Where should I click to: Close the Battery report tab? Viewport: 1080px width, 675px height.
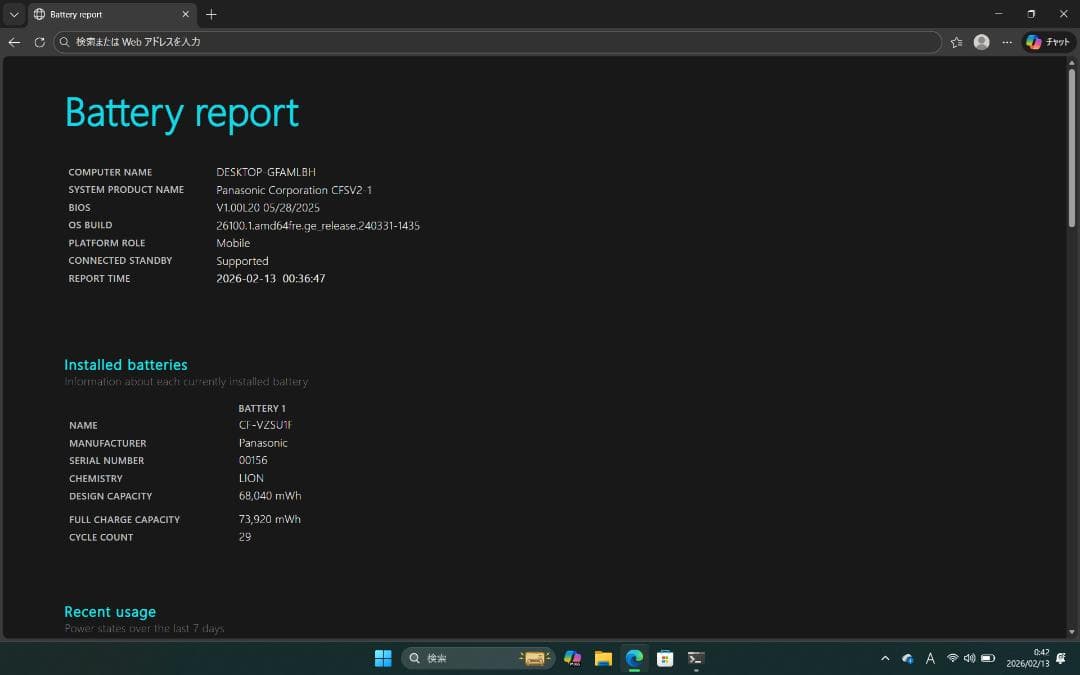(185, 14)
